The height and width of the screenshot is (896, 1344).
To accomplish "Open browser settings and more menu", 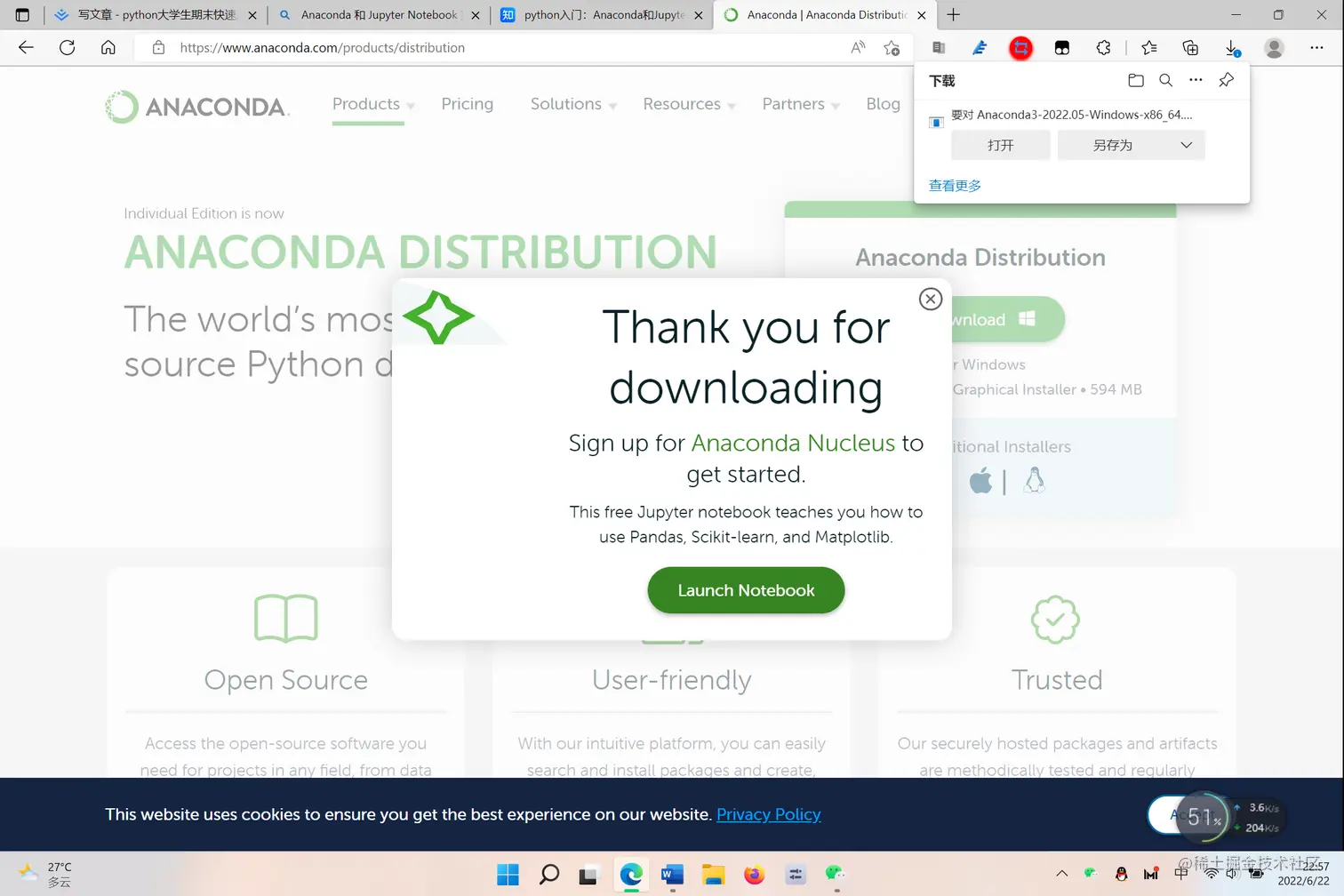I will click(1316, 48).
